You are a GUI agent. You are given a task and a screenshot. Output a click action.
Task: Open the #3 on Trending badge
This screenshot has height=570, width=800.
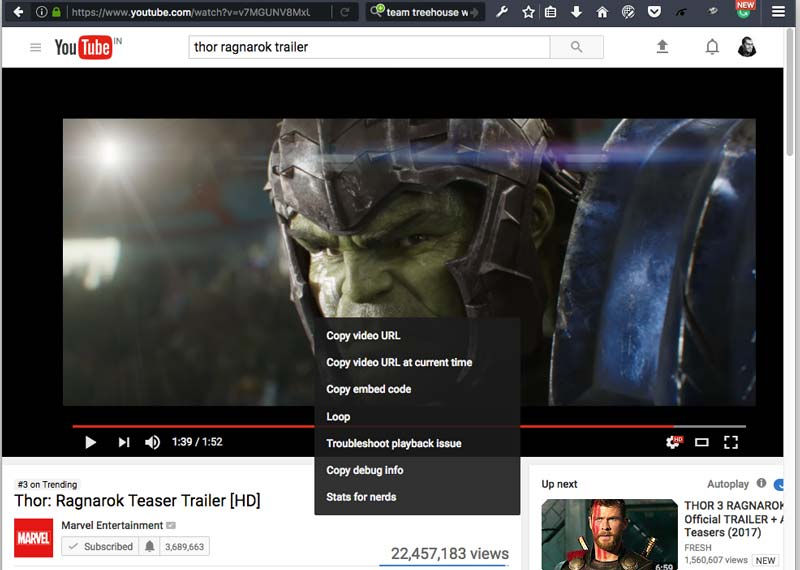coord(47,484)
